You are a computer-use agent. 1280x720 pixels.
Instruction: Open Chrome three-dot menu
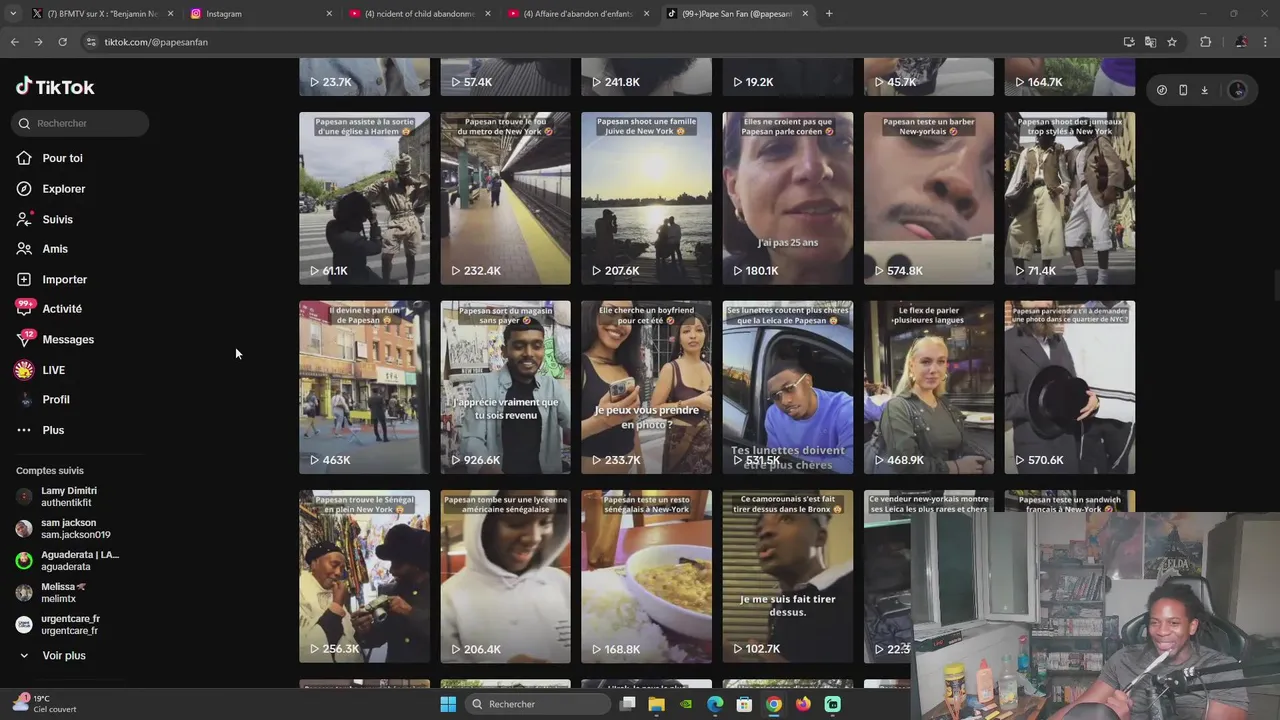pos(1265,42)
